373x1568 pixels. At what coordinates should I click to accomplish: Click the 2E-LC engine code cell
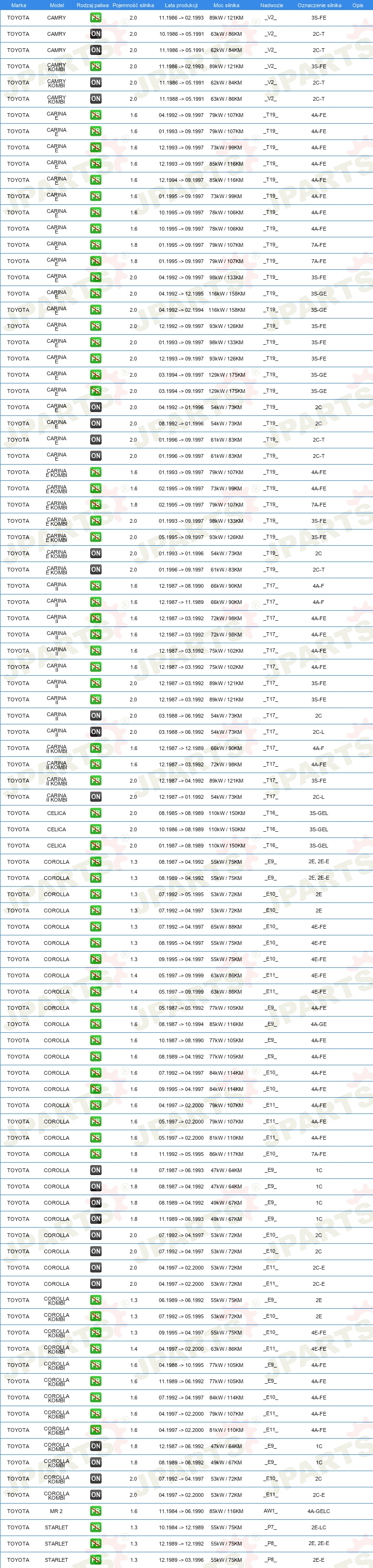pyautogui.click(x=319, y=1528)
